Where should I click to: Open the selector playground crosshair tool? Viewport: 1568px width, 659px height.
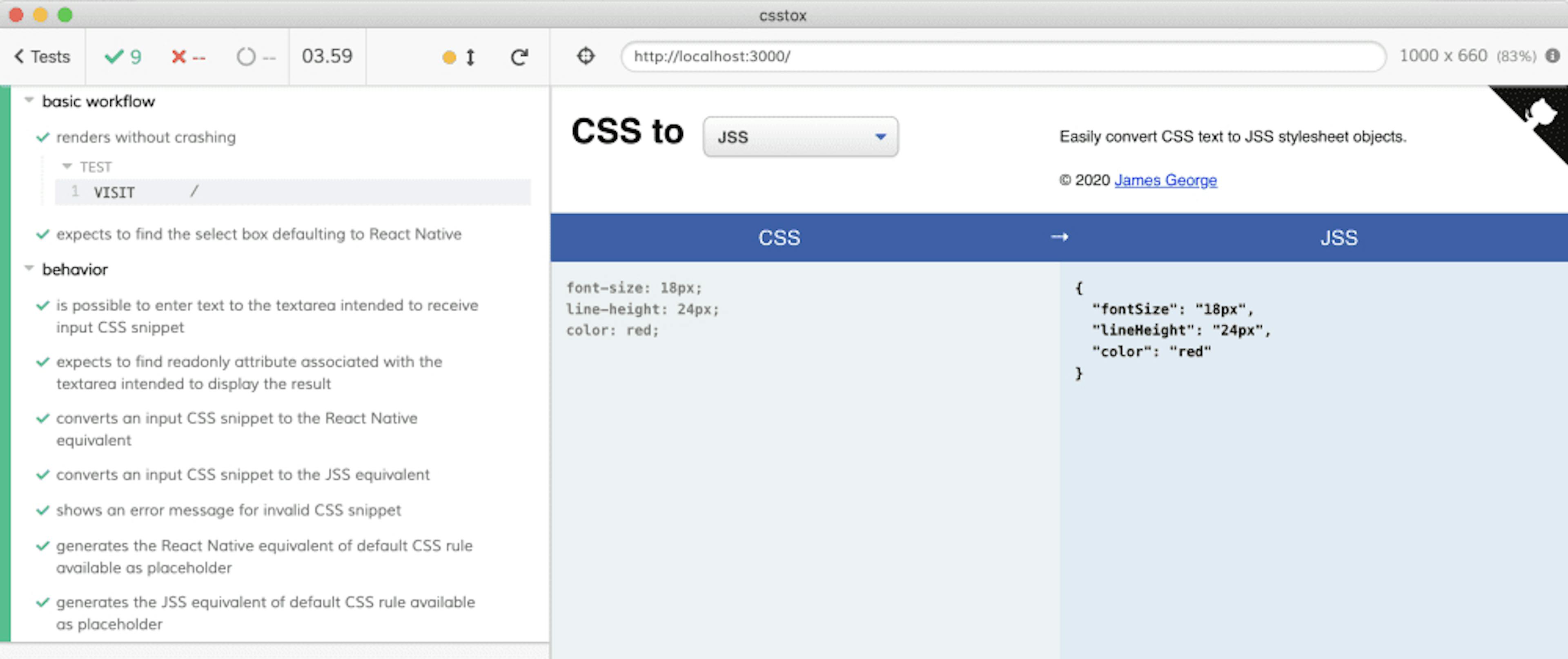point(586,56)
